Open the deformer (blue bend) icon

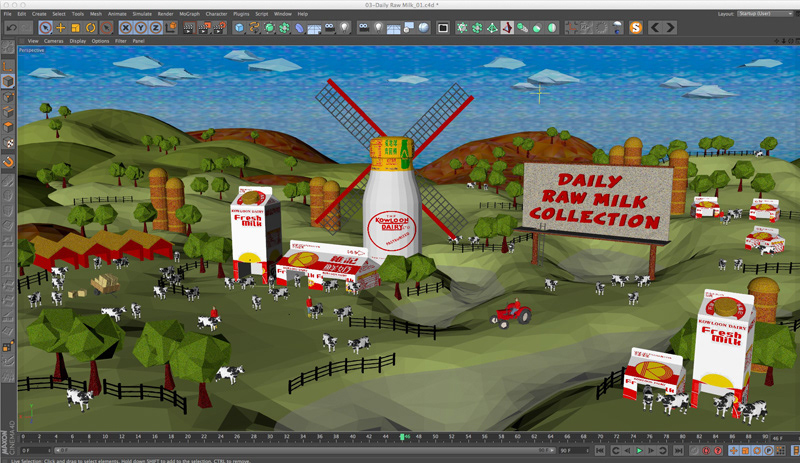click(299, 28)
